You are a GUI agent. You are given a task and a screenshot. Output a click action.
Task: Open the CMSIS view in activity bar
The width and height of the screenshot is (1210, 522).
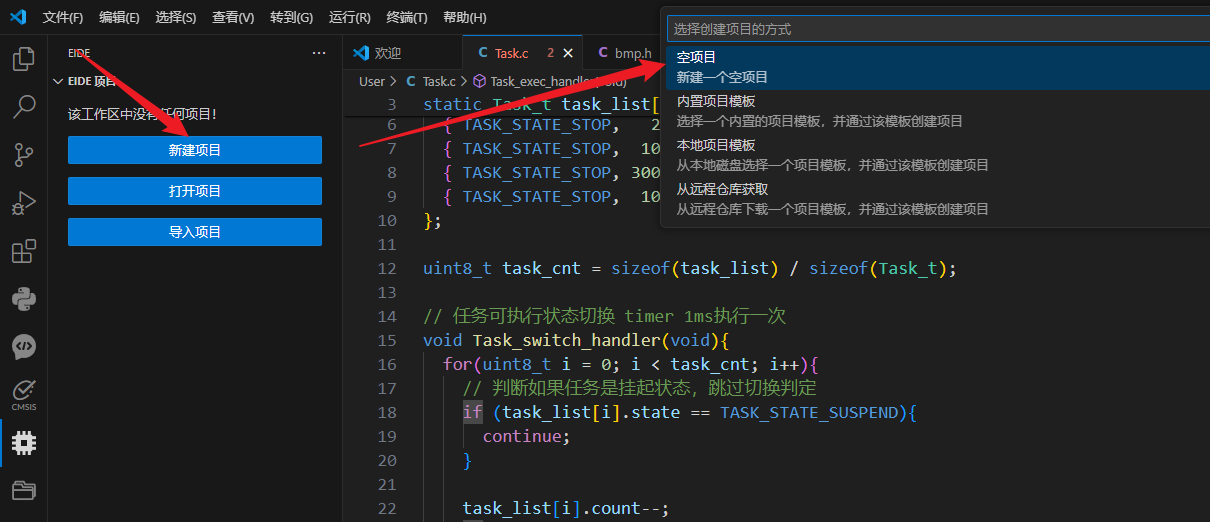(23, 395)
